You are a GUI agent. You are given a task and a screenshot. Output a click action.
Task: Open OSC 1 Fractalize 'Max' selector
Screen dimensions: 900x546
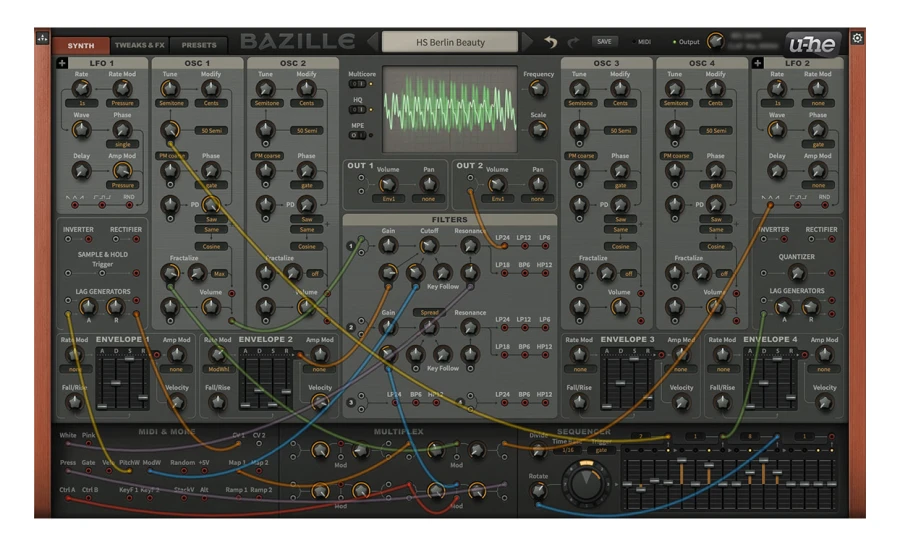click(x=219, y=274)
